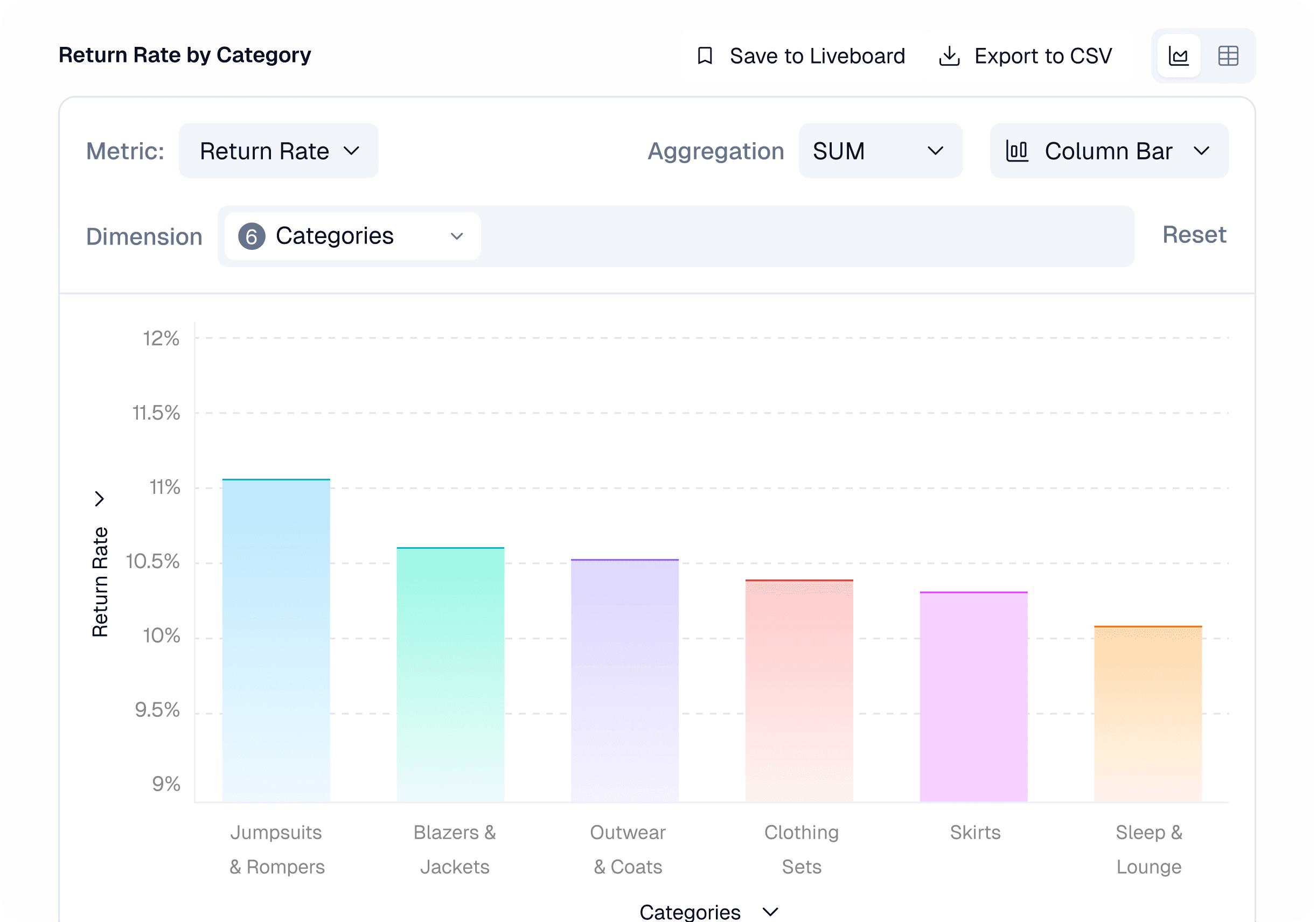1316x922 pixels.
Task: Click the Sleep & Lounge axis label
Action: click(x=1148, y=849)
